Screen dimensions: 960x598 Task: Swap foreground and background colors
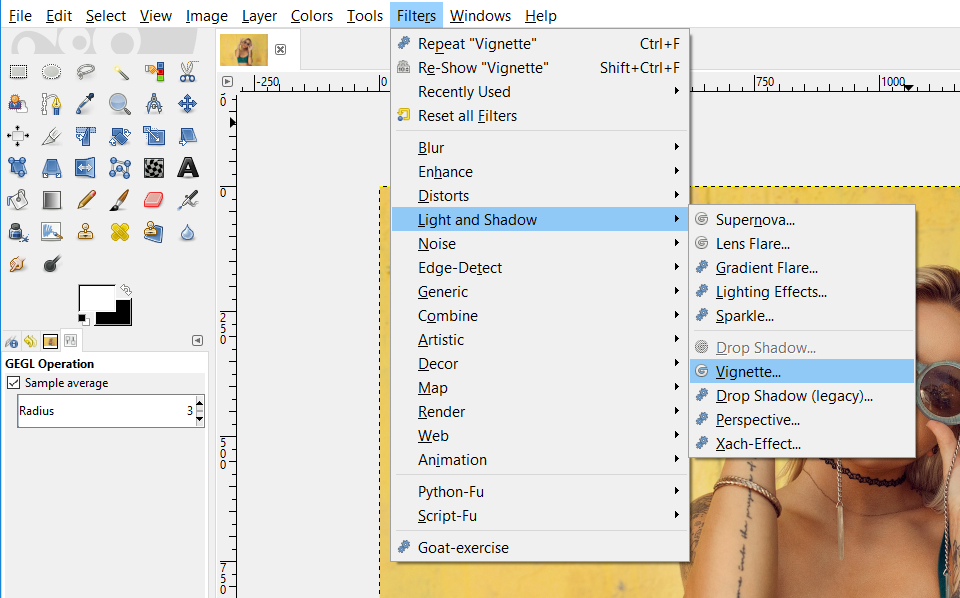(126, 288)
